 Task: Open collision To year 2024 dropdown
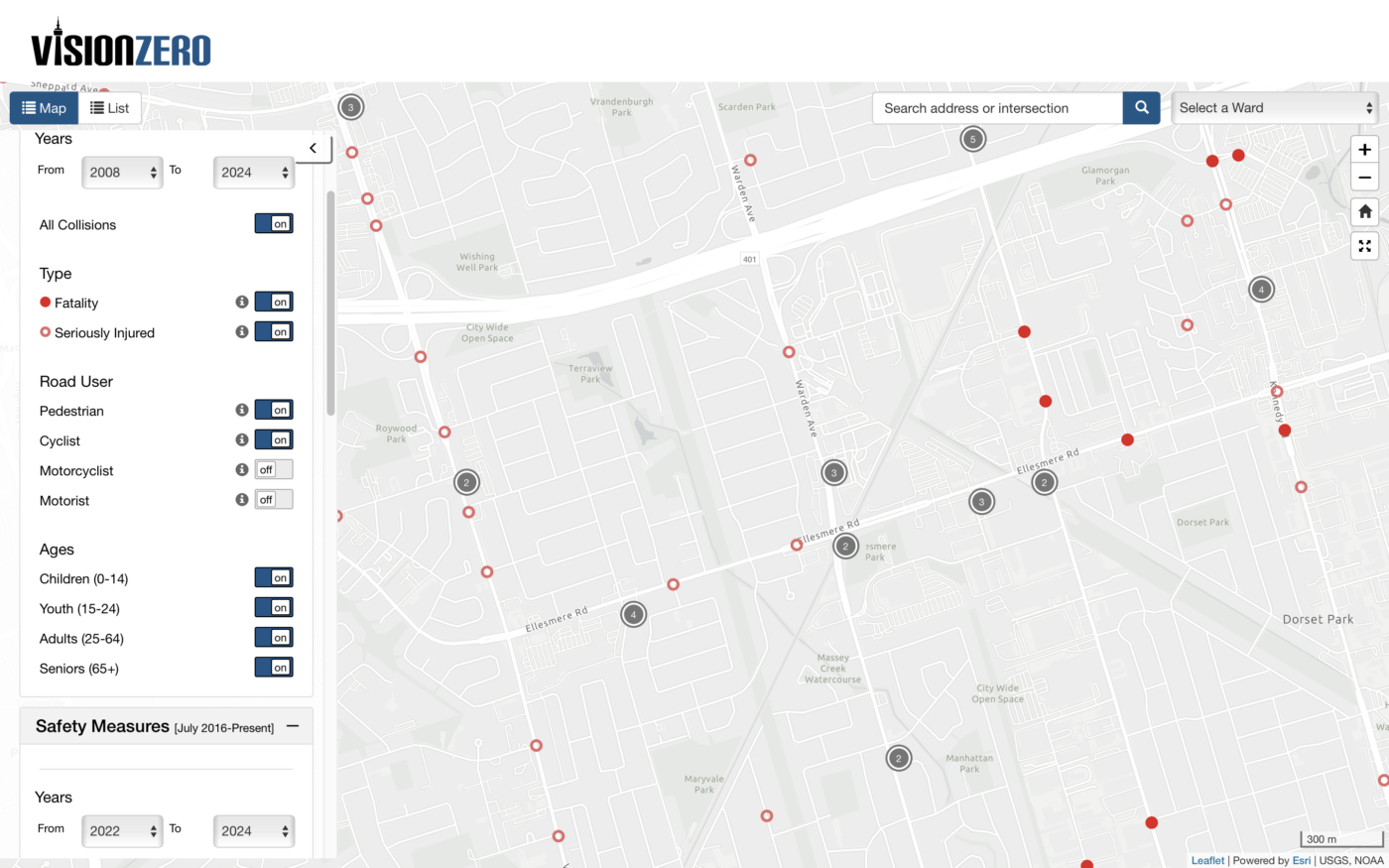coord(254,172)
